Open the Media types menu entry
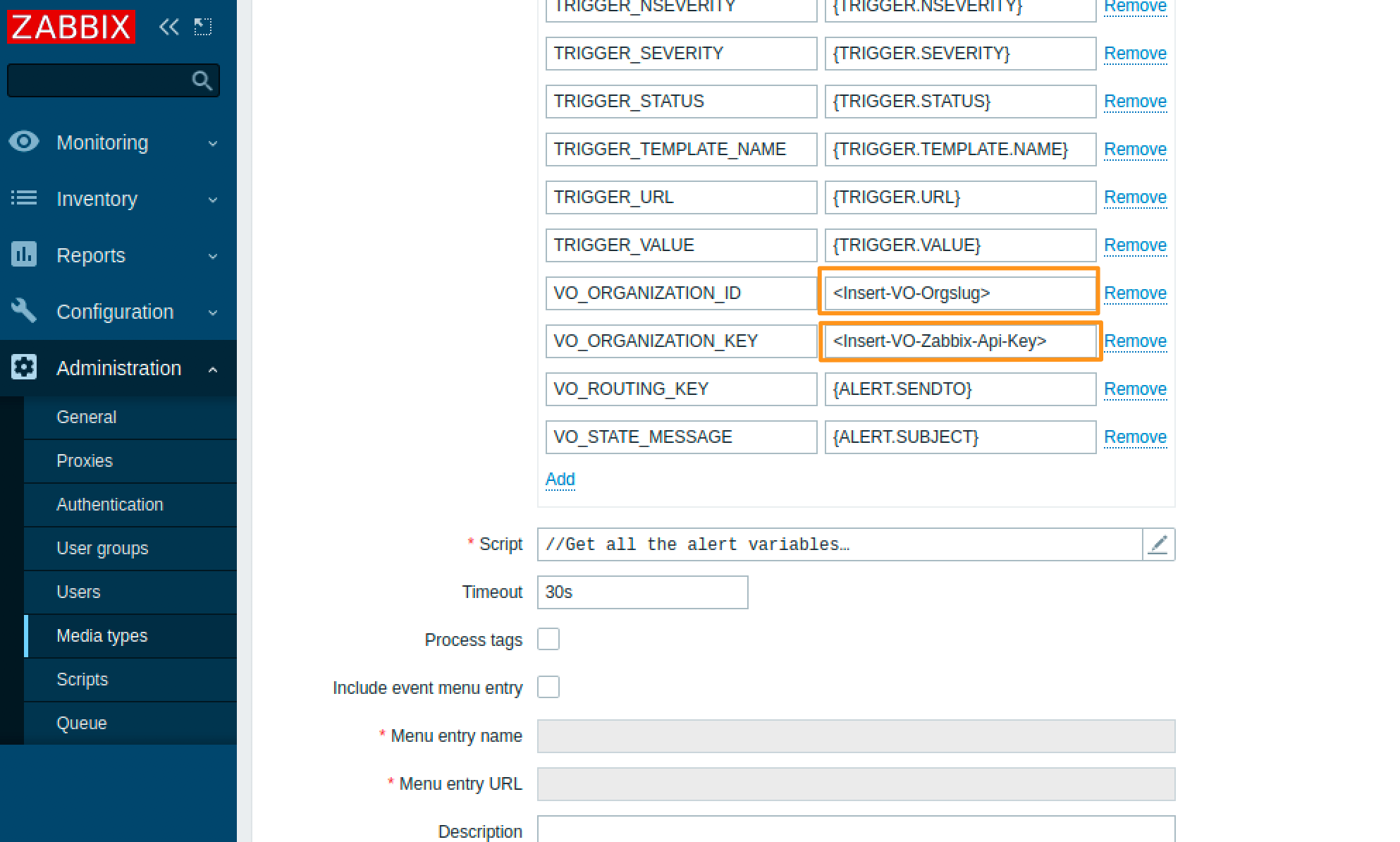 click(x=102, y=635)
